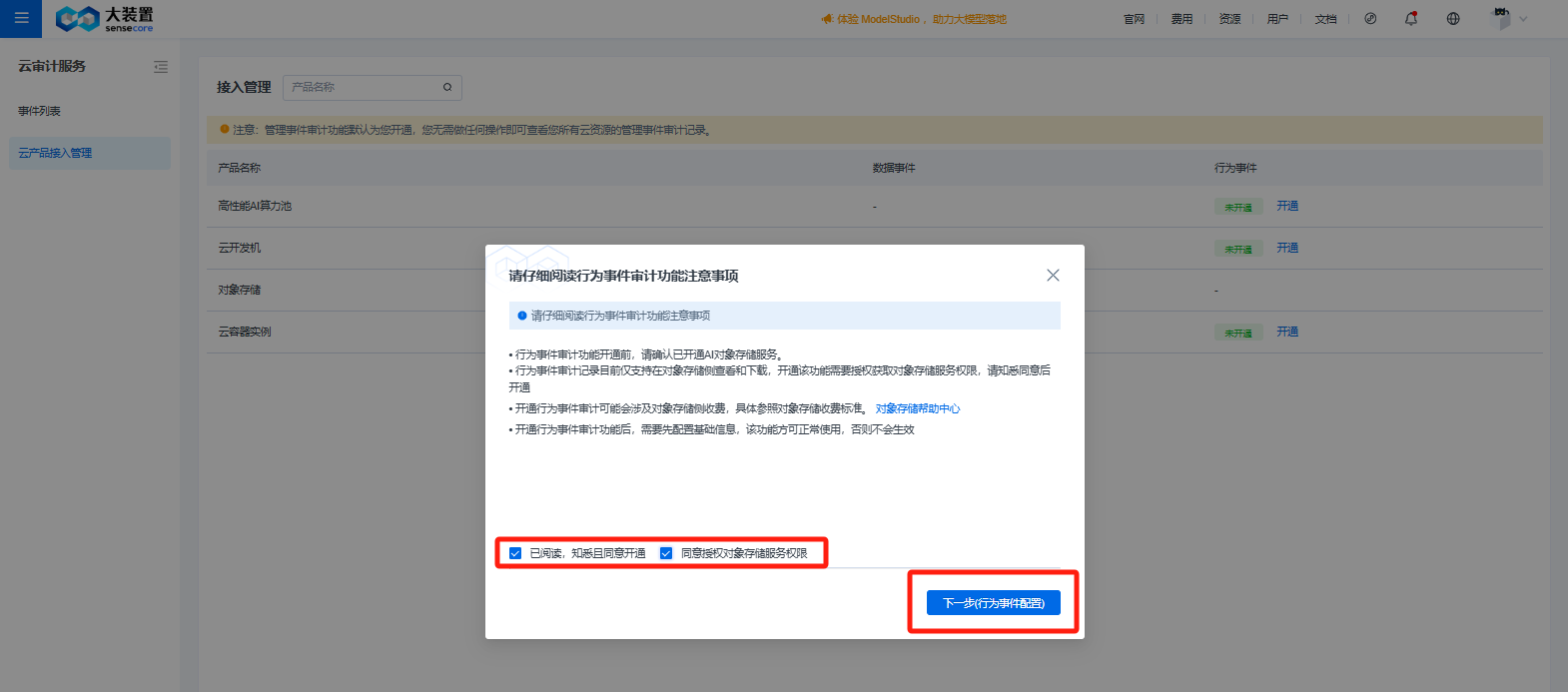Viewport: 1568px width, 692px height.
Task: Open 文档 in top navigation
Action: click(x=1325, y=19)
